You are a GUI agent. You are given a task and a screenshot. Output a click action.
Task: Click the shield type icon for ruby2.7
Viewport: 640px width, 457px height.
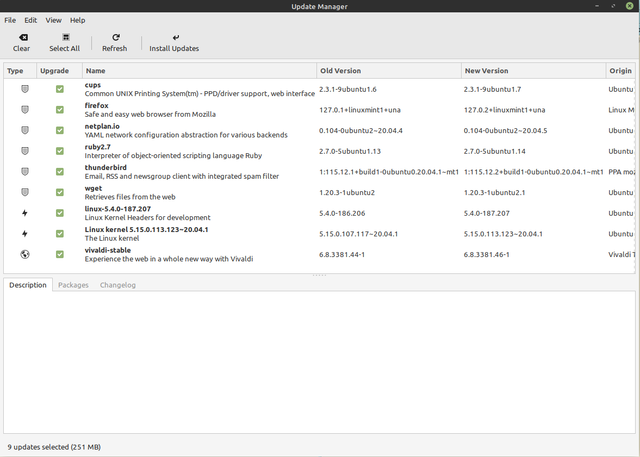point(25,151)
